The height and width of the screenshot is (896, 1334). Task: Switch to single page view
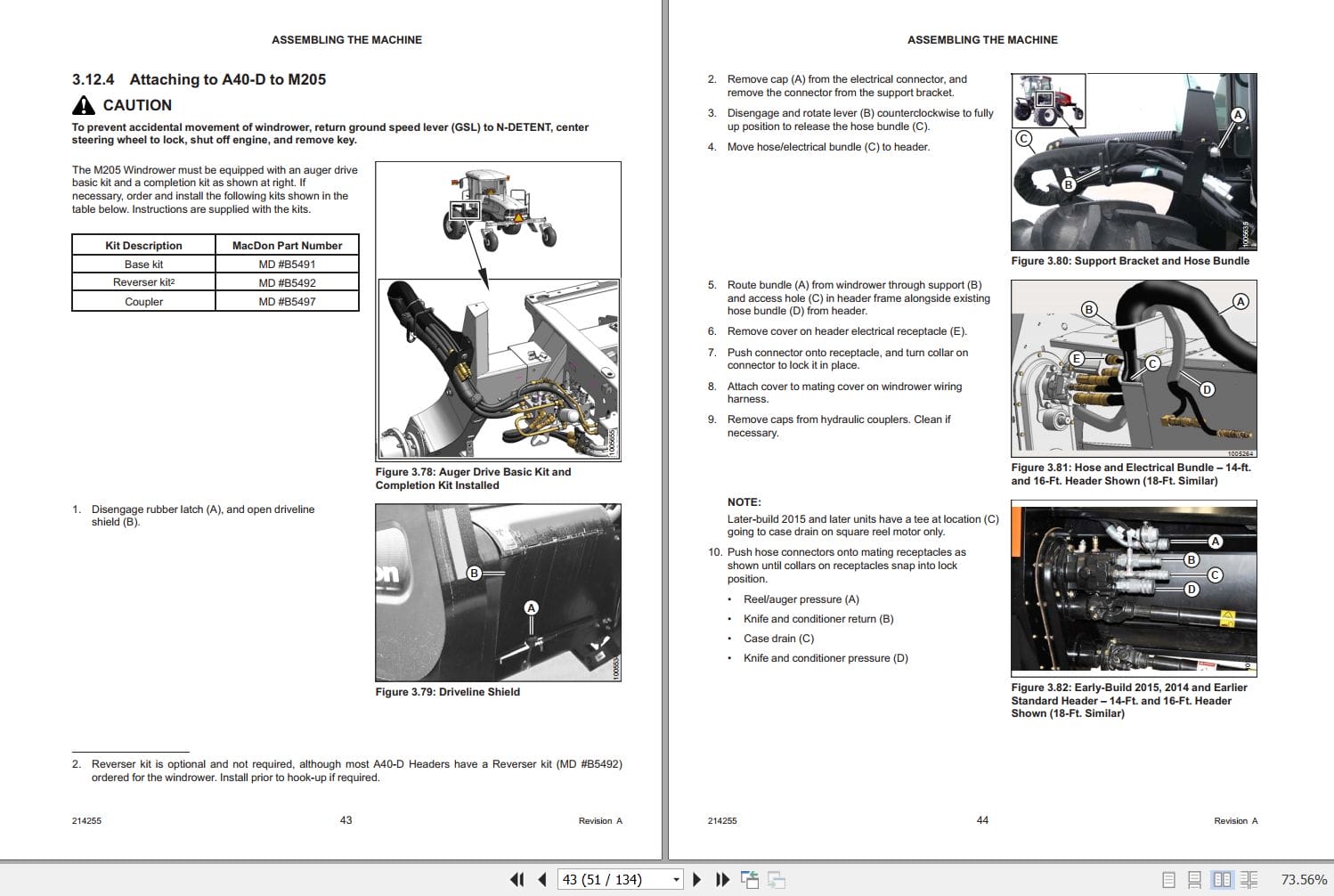pos(1171,878)
